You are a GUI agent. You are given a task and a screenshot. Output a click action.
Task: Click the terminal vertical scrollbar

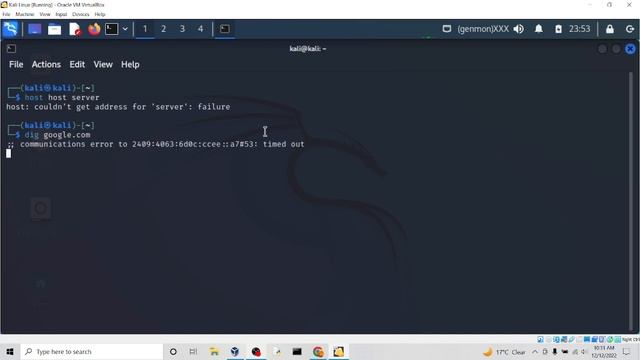pyautogui.click(x=631, y=202)
